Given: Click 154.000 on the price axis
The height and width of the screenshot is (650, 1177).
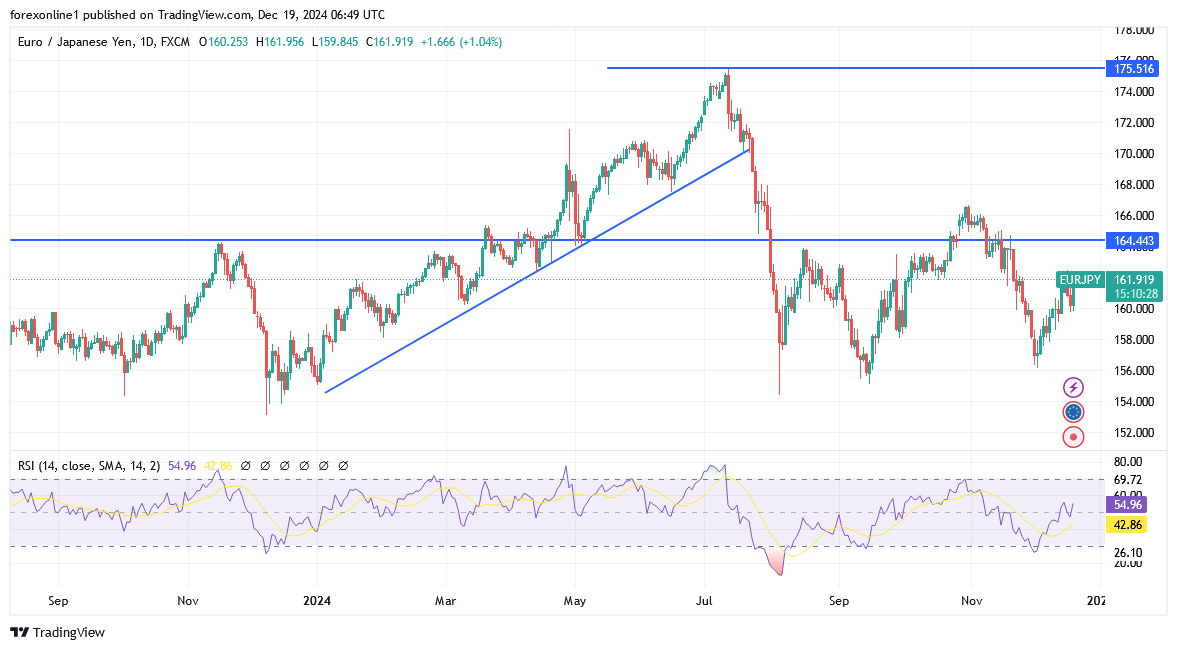Looking at the screenshot, I should click(1133, 402).
